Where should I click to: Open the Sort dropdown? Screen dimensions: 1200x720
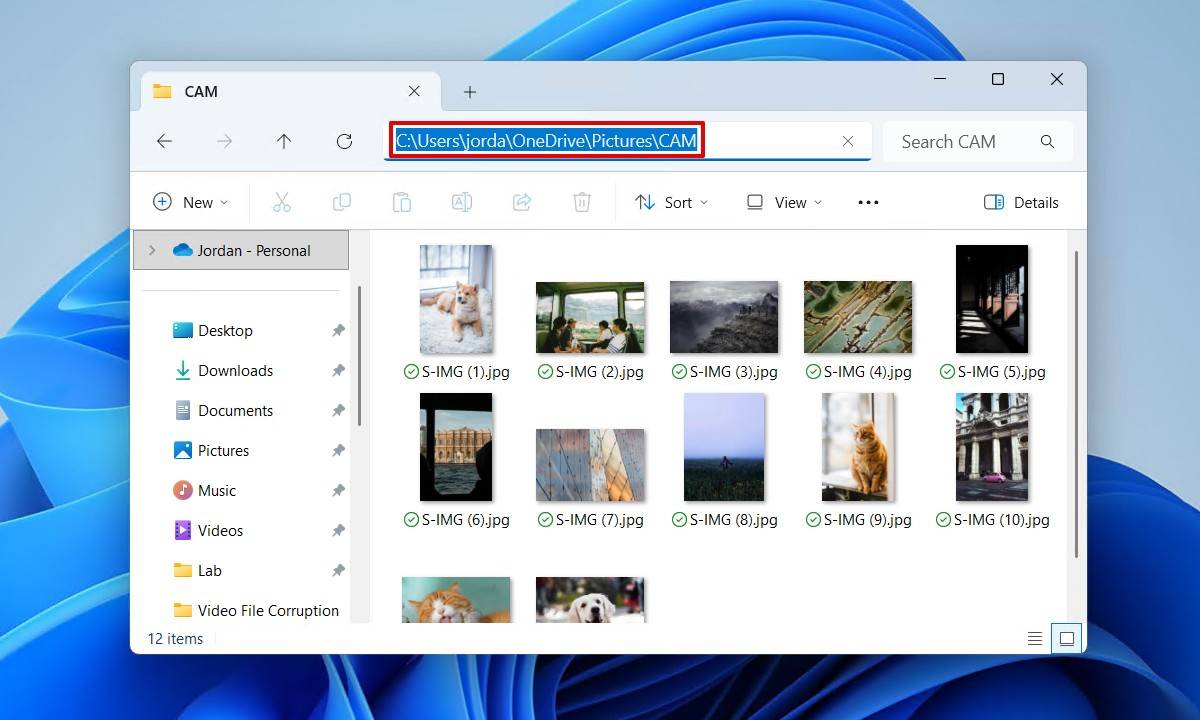(x=672, y=202)
